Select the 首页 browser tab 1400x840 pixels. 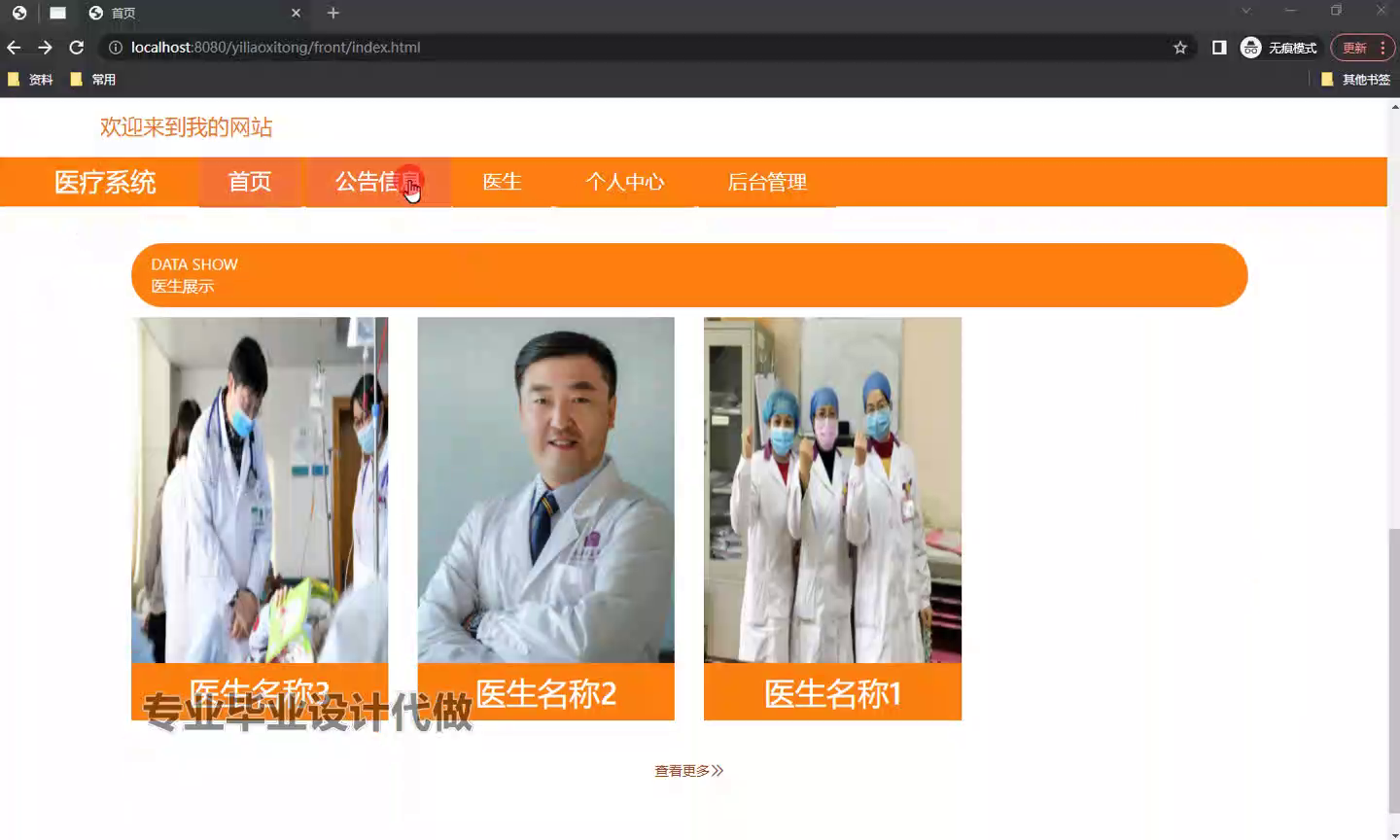pos(194,13)
